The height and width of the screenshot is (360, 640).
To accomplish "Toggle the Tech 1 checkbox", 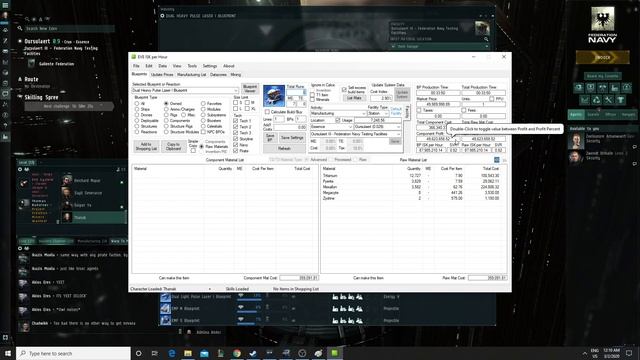I will [236, 121].
